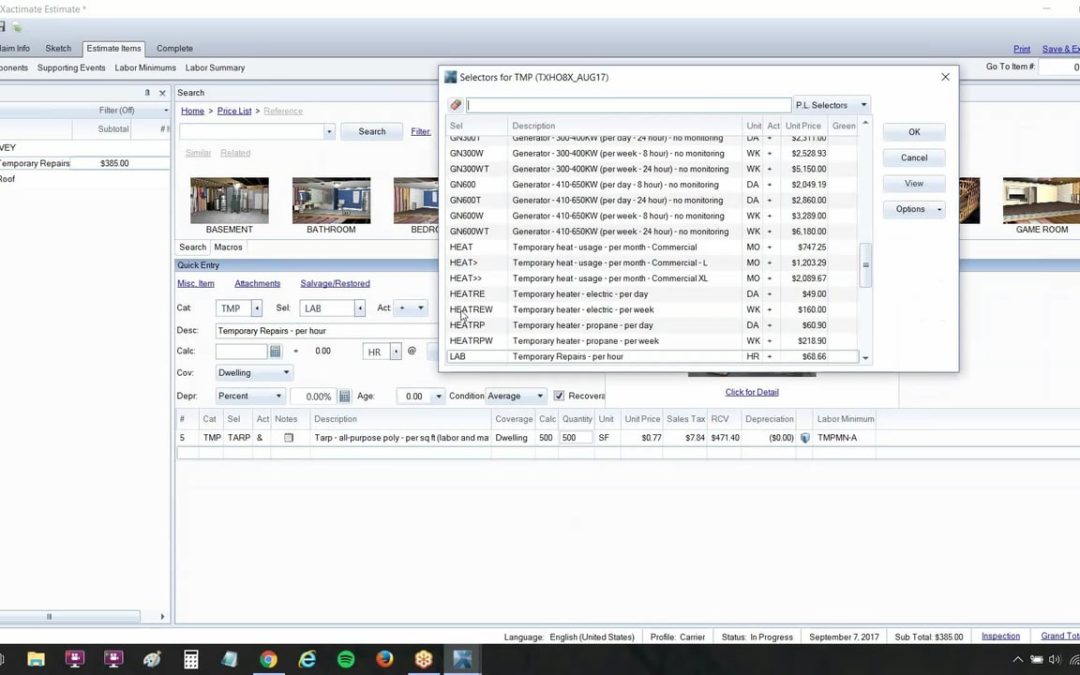Pin the left panel with pushpin icon
Screen dimensions: 1080x675
pyautogui.click(x=147, y=92)
